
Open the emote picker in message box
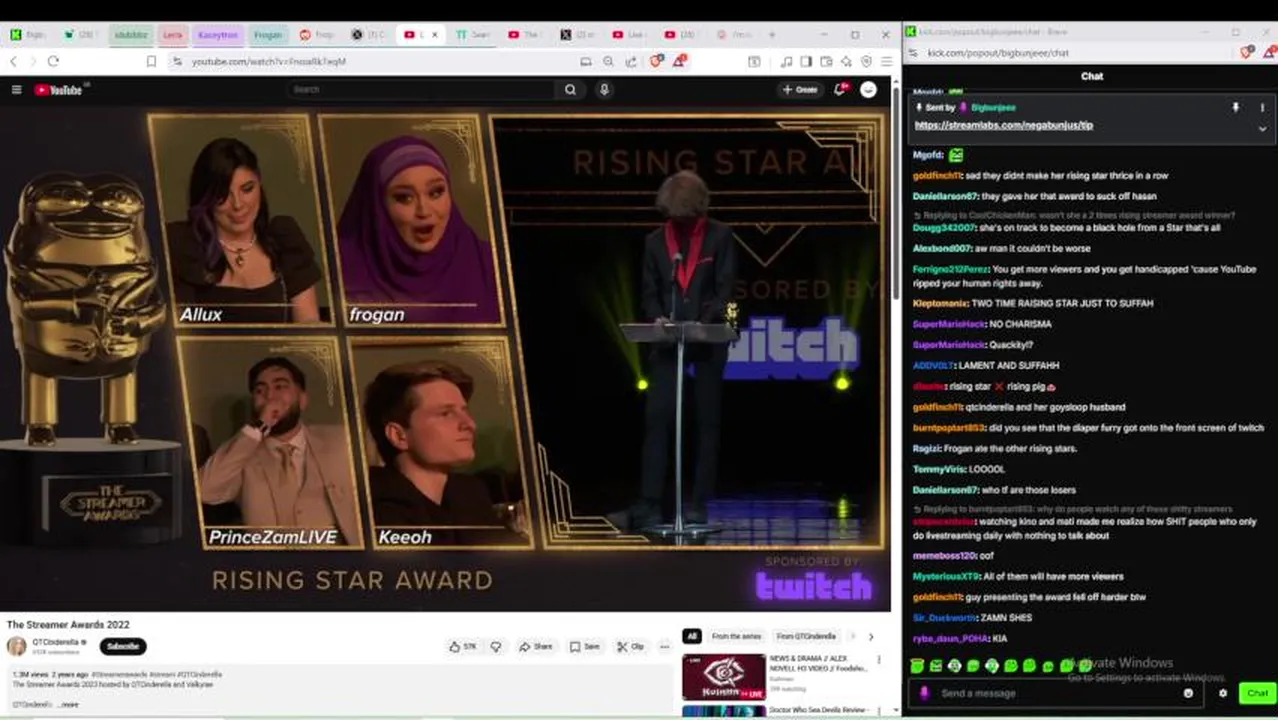(x=1188, y=693)
